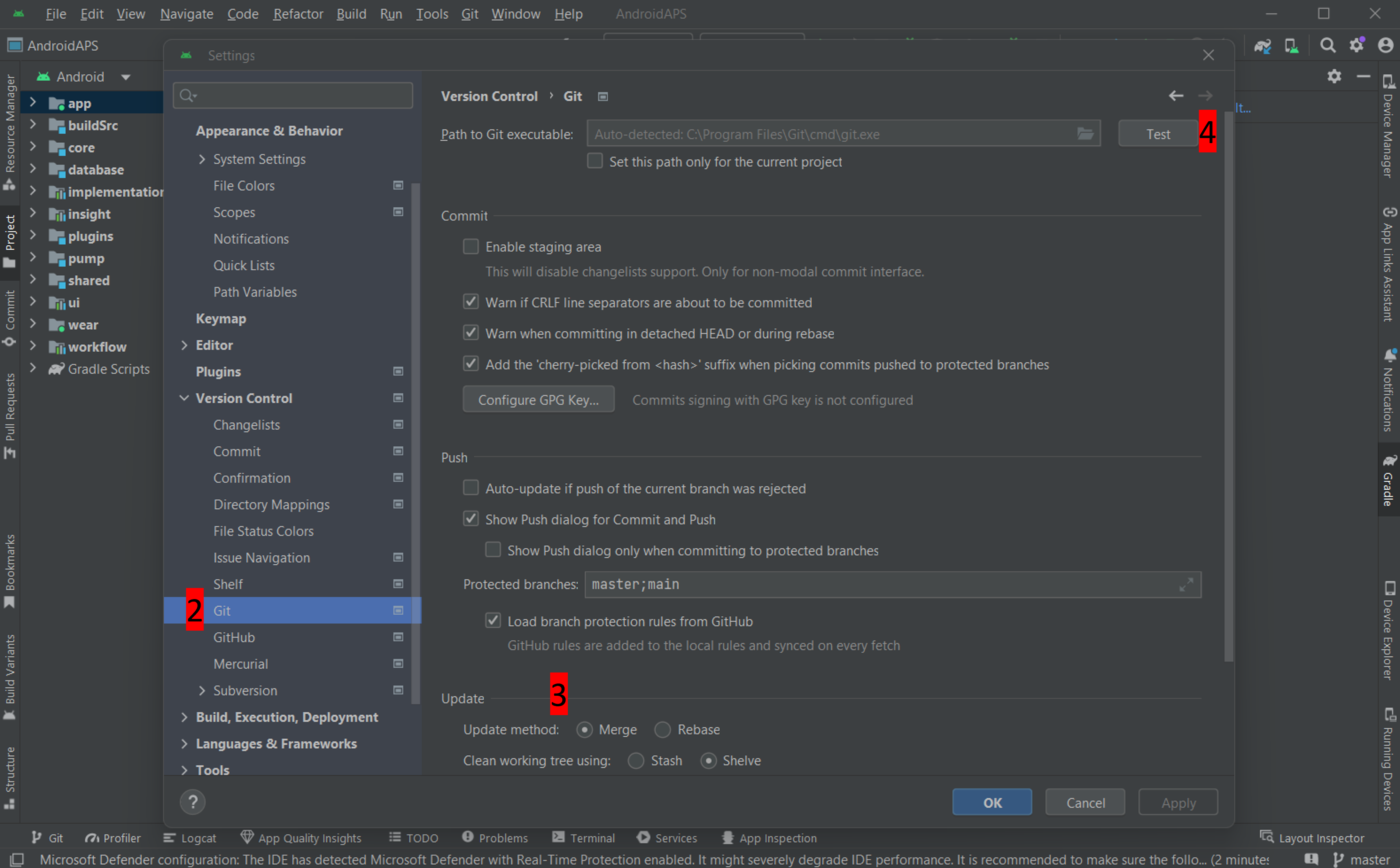Click the Sync Project with Gradle Files icon
The image size is (1400, 868).
pyautogui.click(x=1262, y=46)
